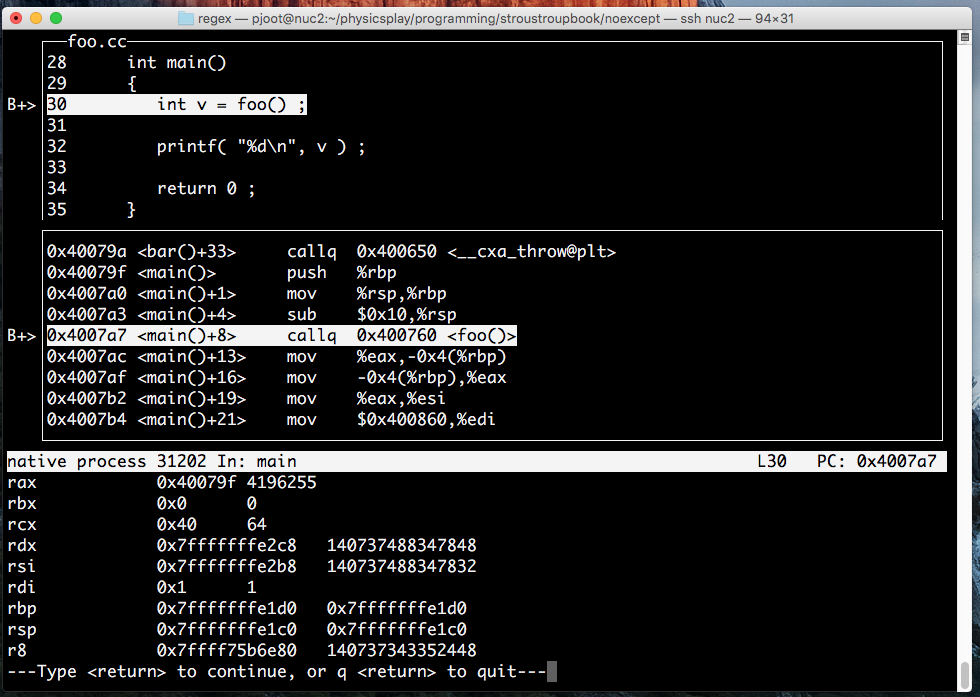Viewport: 980px width, 697px height.
Task: Click 'return 0 ;' on line 34
Action: (206, 189)
